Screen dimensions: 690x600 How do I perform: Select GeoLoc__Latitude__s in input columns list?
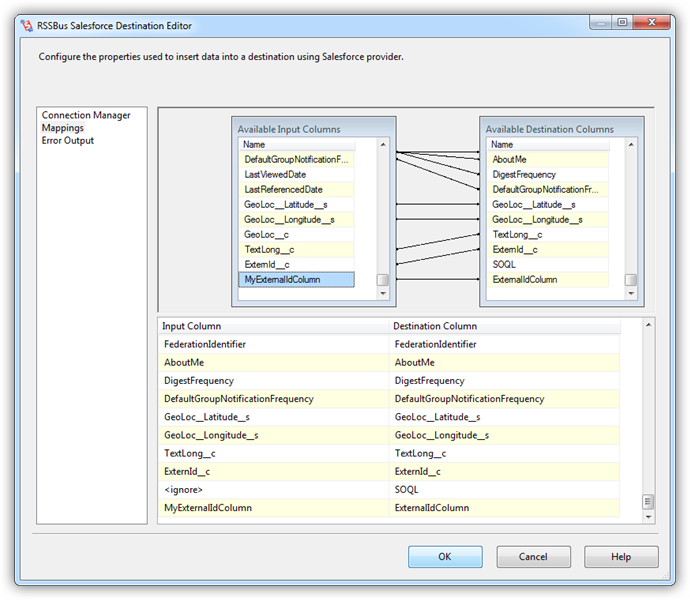pyautogui.click(x=297, y=204)
